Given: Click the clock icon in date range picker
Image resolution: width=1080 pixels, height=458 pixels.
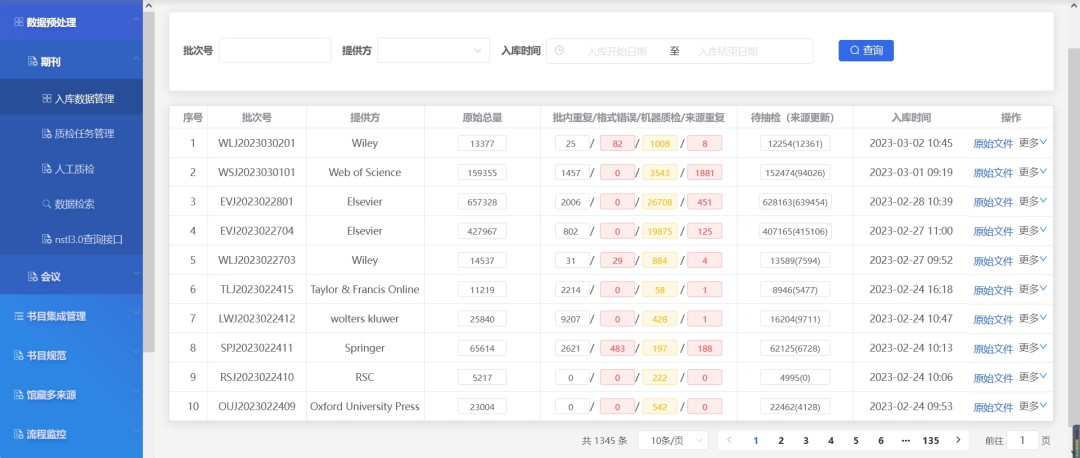Looking at the screenshot, I should click(559, 51).
